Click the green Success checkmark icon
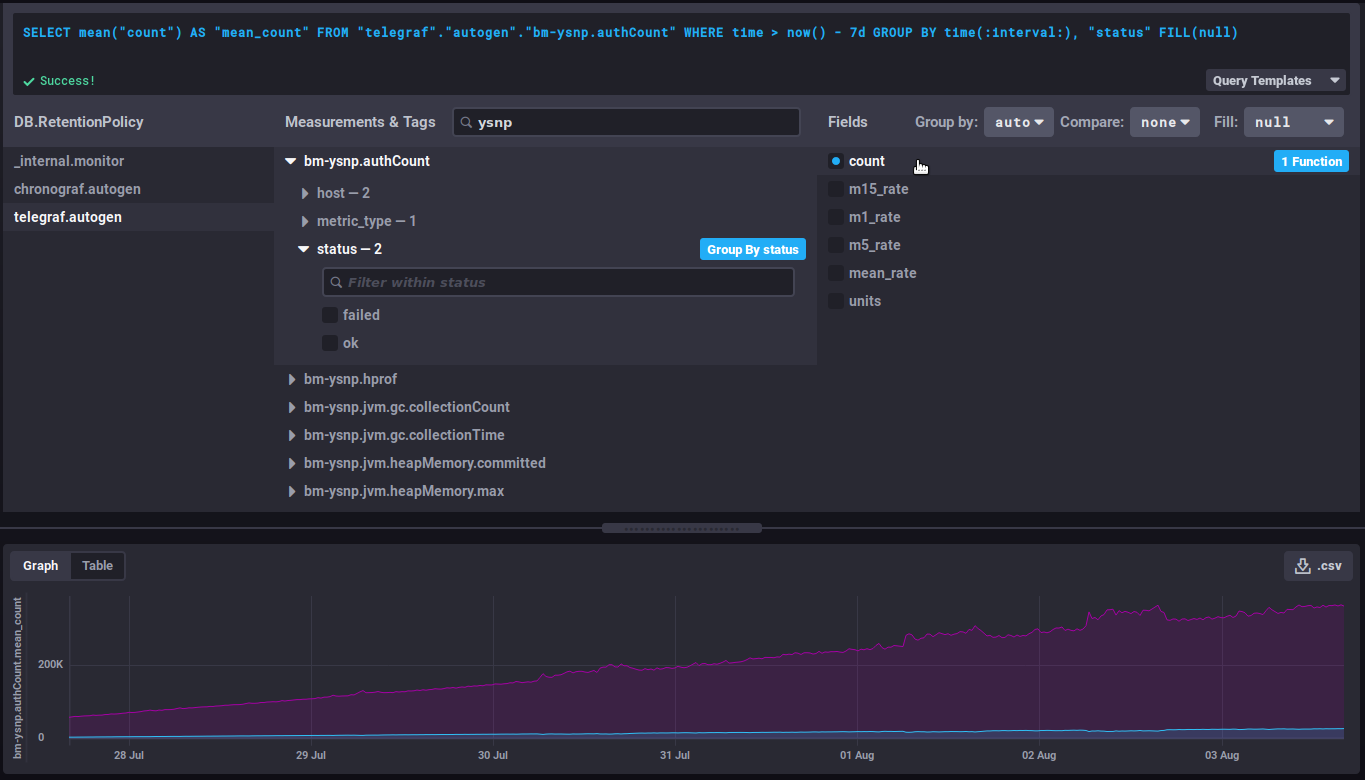The height and width of the screenshot is (780, 1365). tap(29, 81)
